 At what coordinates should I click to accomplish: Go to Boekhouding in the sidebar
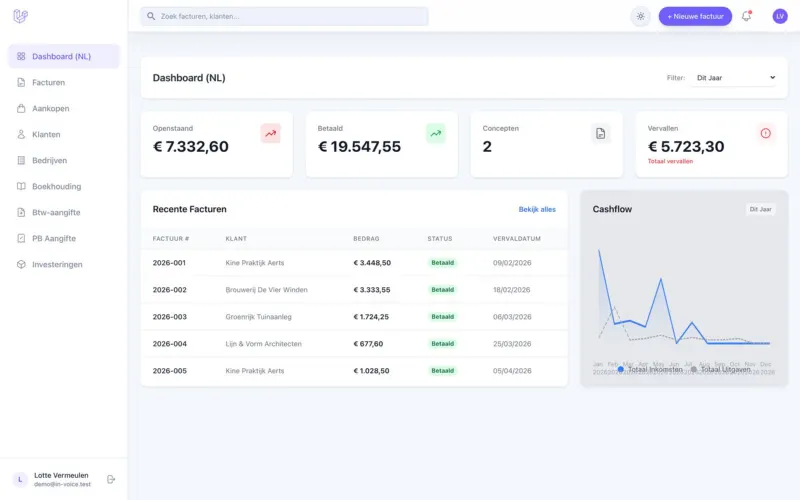click(x=64, y=186)
